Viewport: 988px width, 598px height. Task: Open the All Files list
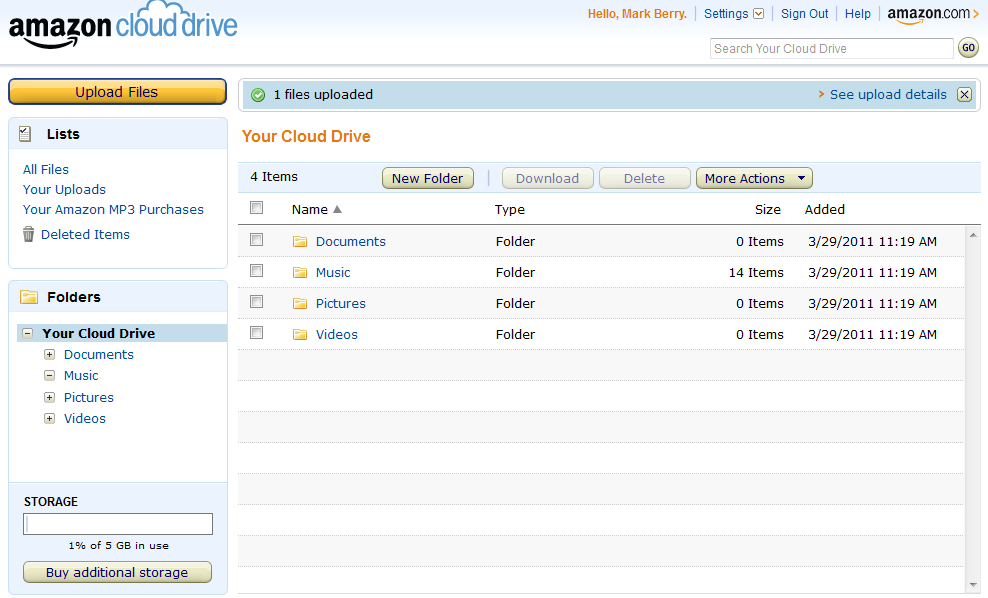(x=46, y=170)
